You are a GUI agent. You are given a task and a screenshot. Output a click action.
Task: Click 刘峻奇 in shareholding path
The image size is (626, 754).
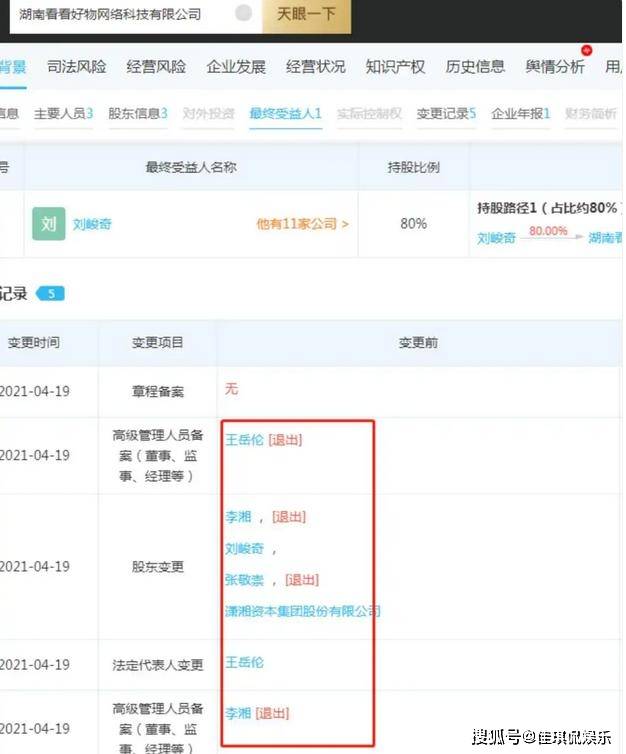tap(496, 238)
